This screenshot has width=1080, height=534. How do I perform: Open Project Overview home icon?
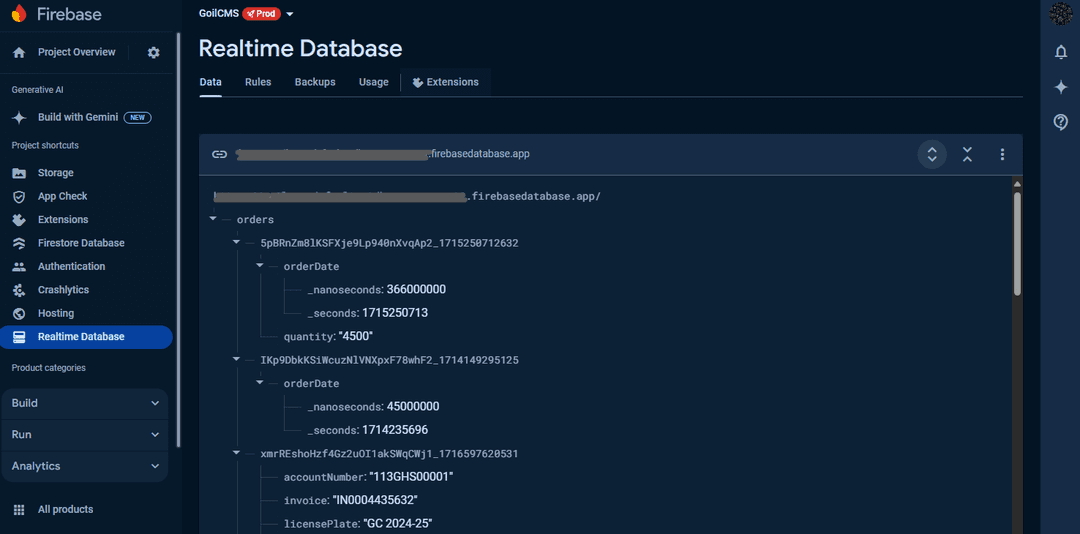(x=19, y=52)
